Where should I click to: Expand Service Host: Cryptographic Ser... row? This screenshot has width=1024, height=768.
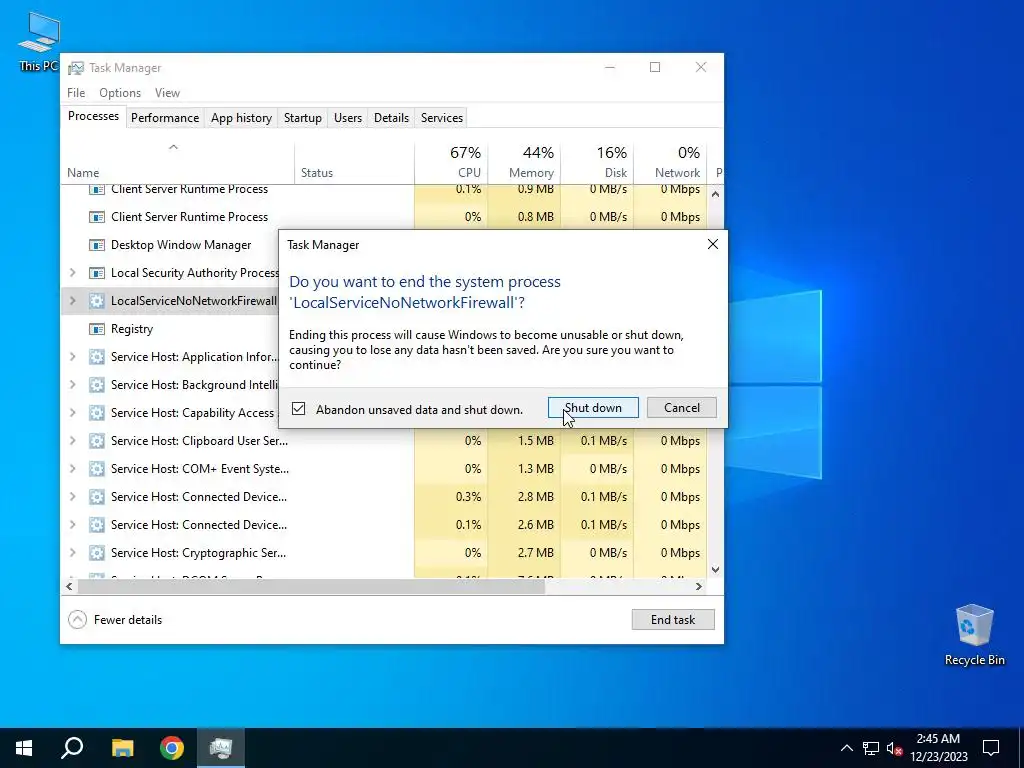(x=72, y=553)
